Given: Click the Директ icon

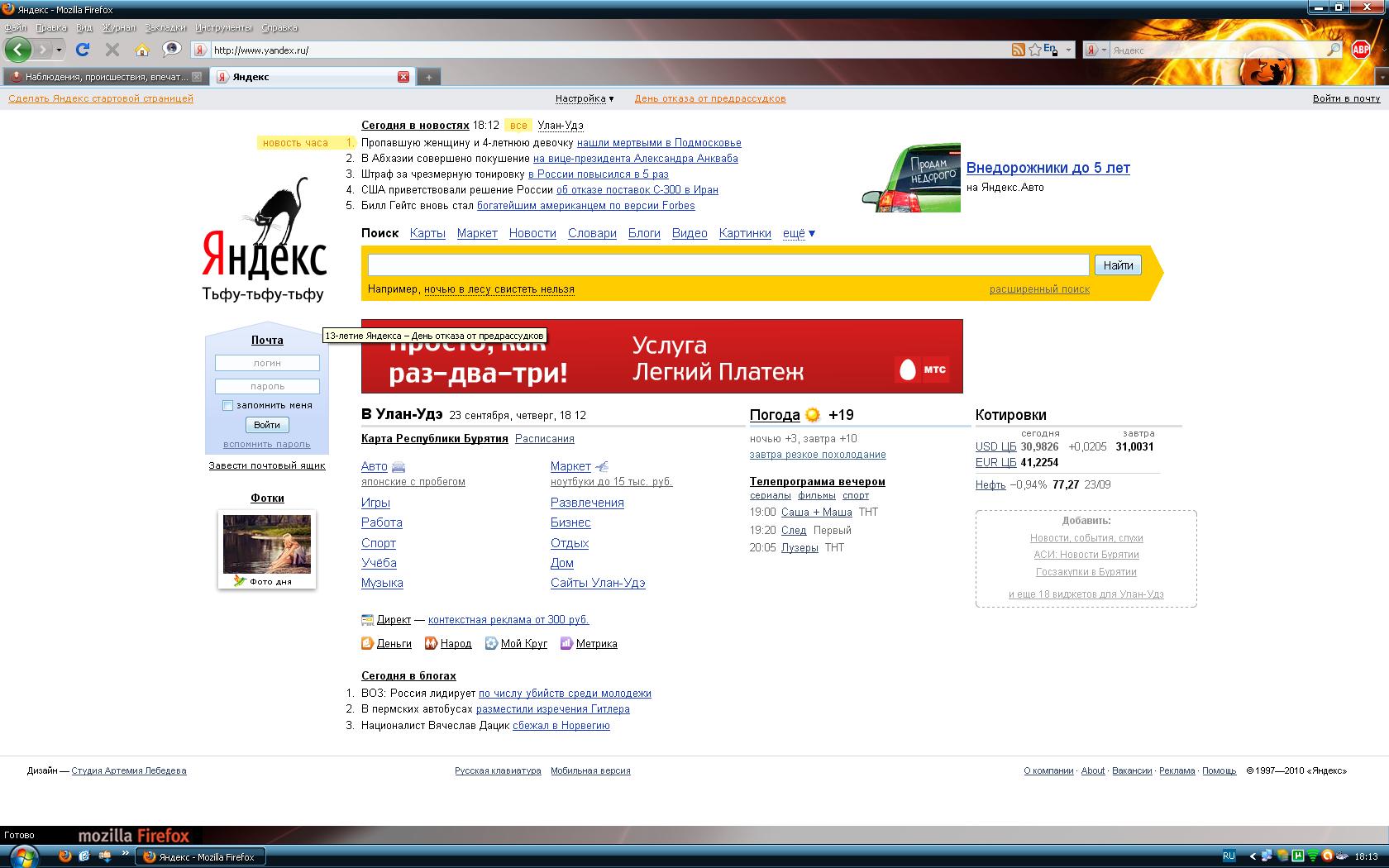Looking at the screenshot, I should 367,620.
